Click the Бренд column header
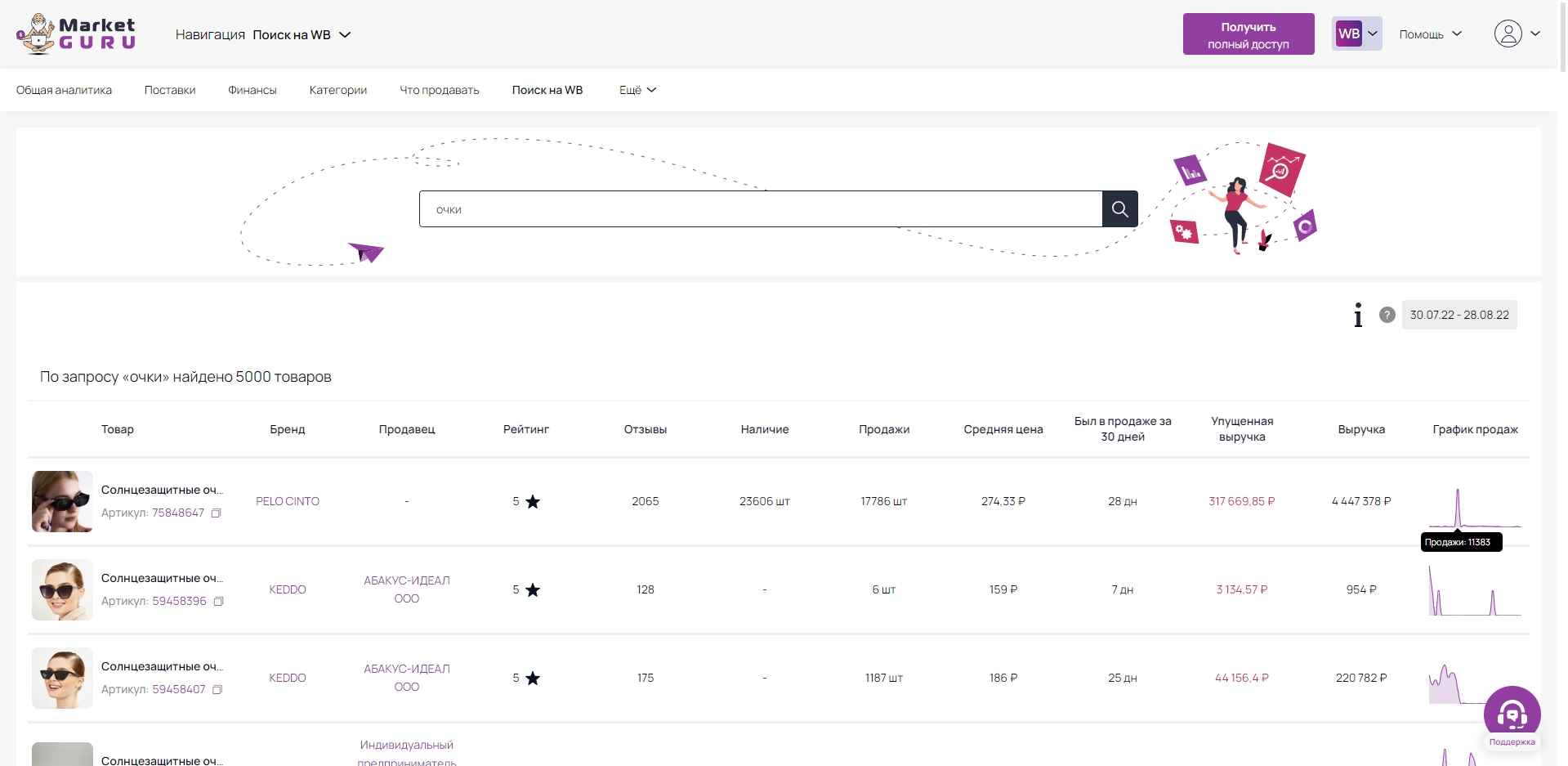This screenshot has width=1568, height=766. point(288,429)
